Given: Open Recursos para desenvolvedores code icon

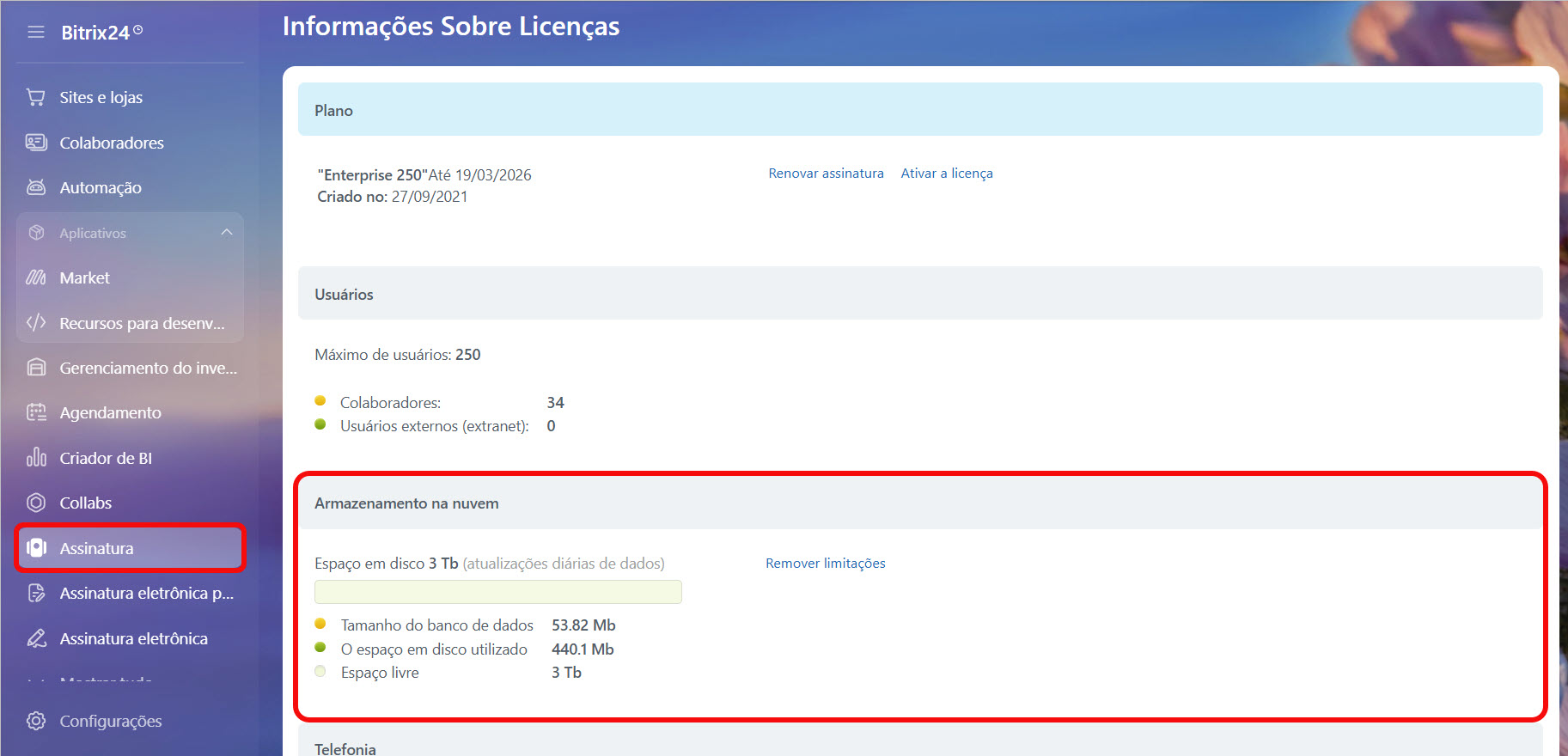Looking at the screenshot, I should (x=35, y=323).
